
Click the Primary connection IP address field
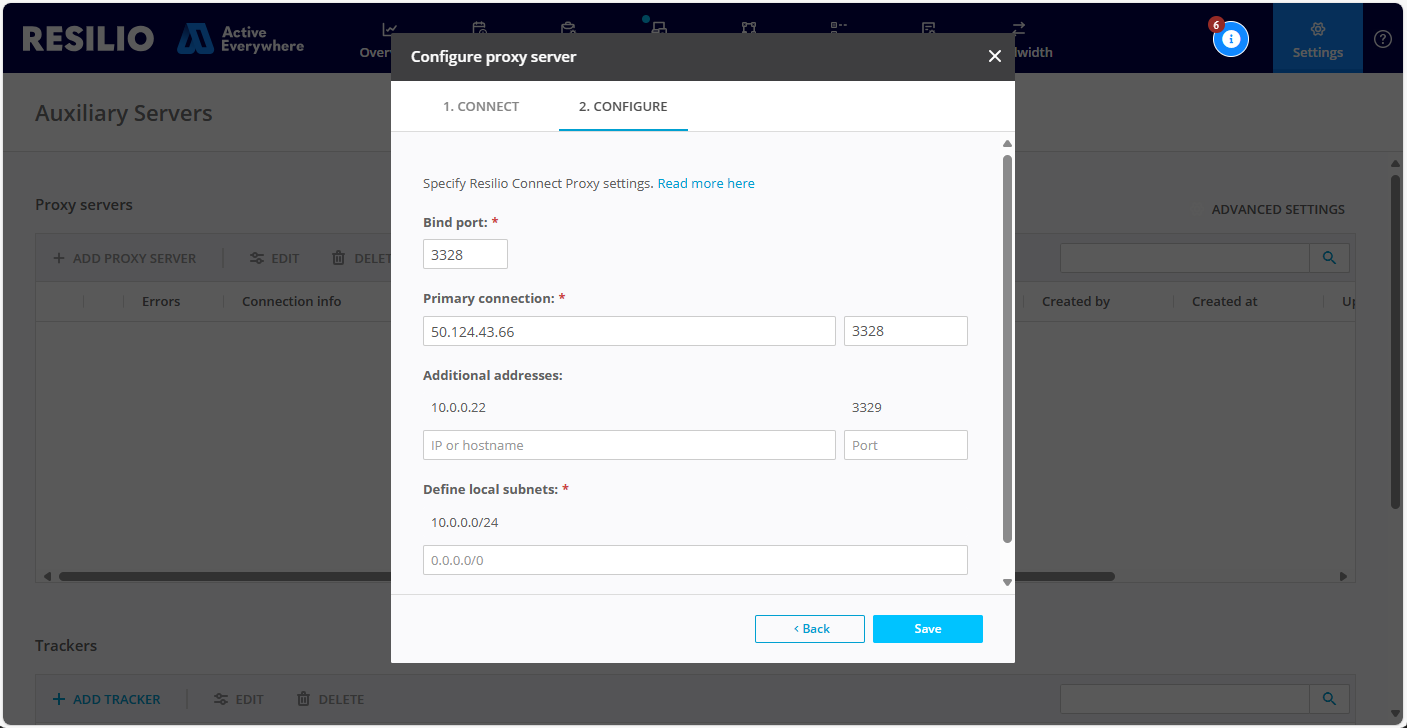(x=629, y=331)
